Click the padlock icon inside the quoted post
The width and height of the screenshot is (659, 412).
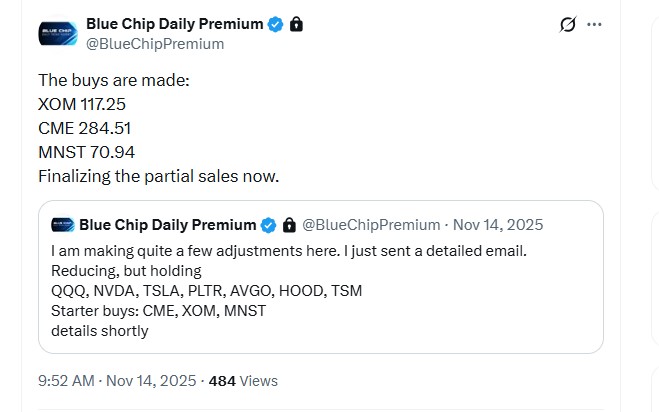click(289, 224)
